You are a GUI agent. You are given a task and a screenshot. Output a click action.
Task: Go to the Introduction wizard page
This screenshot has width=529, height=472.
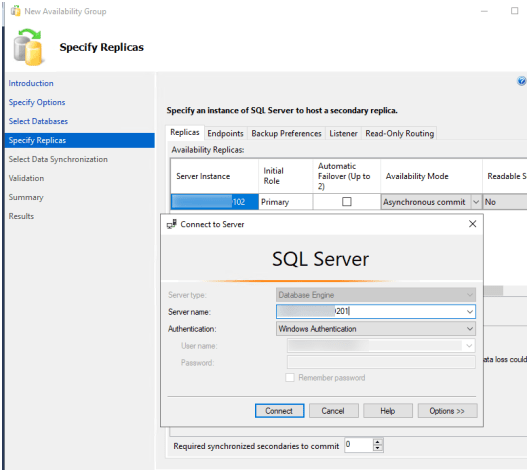pos(31,83)
